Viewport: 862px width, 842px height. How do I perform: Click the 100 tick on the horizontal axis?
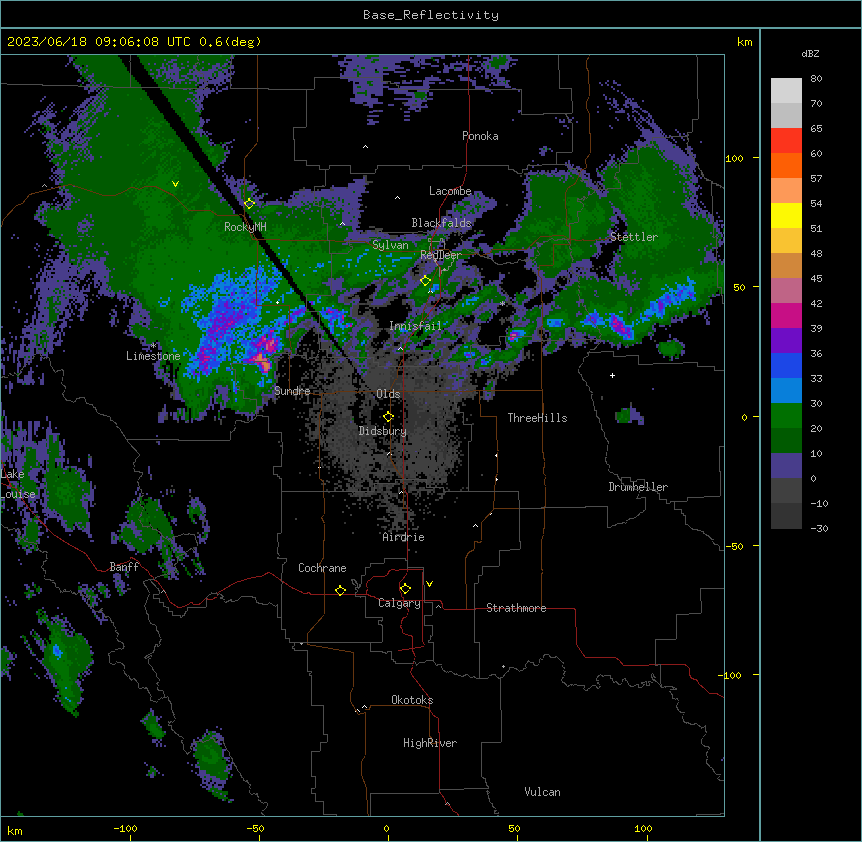tap(643, 828)
